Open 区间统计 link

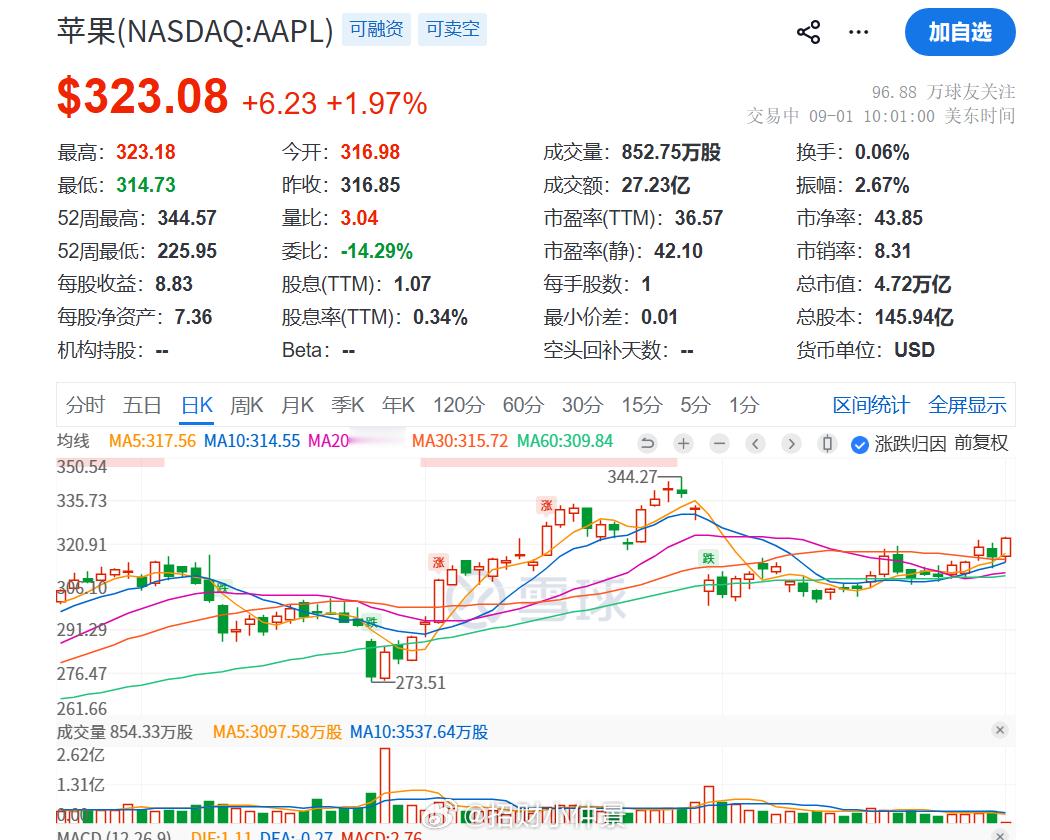871,405
